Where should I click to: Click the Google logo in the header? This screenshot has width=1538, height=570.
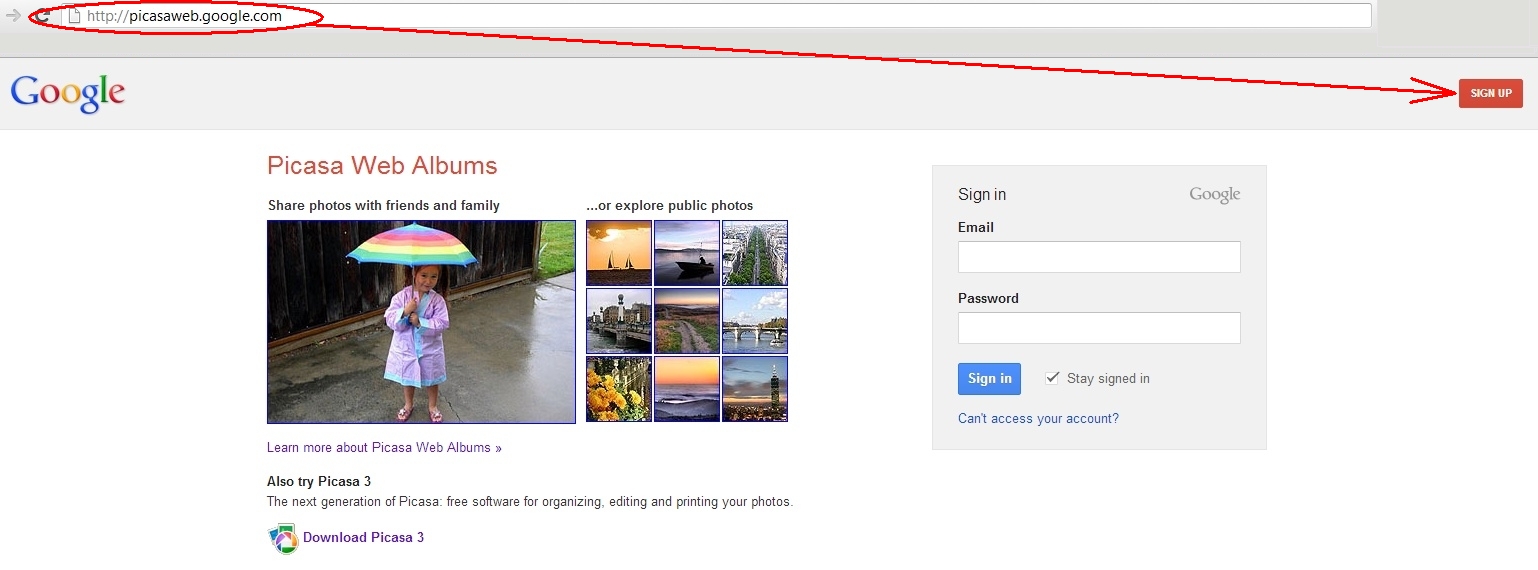68,94
